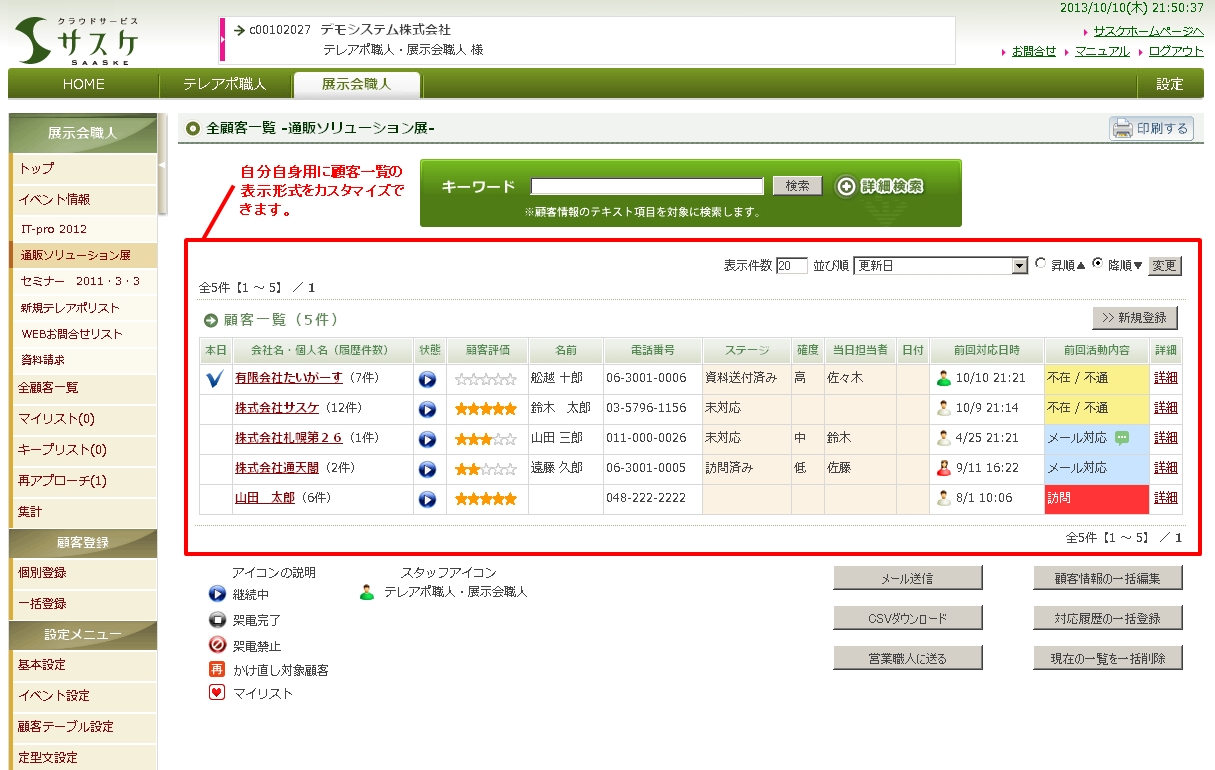1215x770 pixels.
Task: Open 詳細検索 advanced search
Action: pyautogui.click(x=879, y=186)
